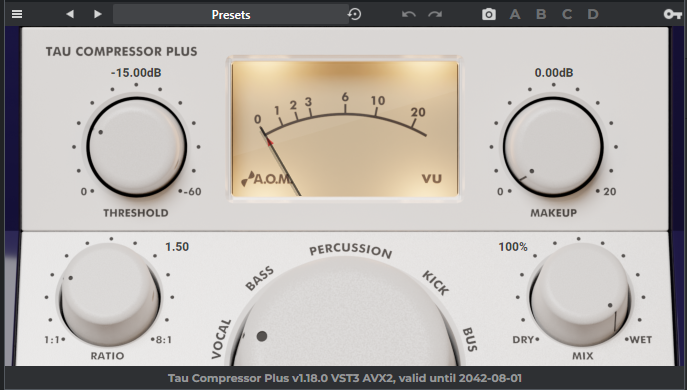Viewport: 687px width, 390px height.
Task: Open the hamburger menu
Action: (17, 14)
